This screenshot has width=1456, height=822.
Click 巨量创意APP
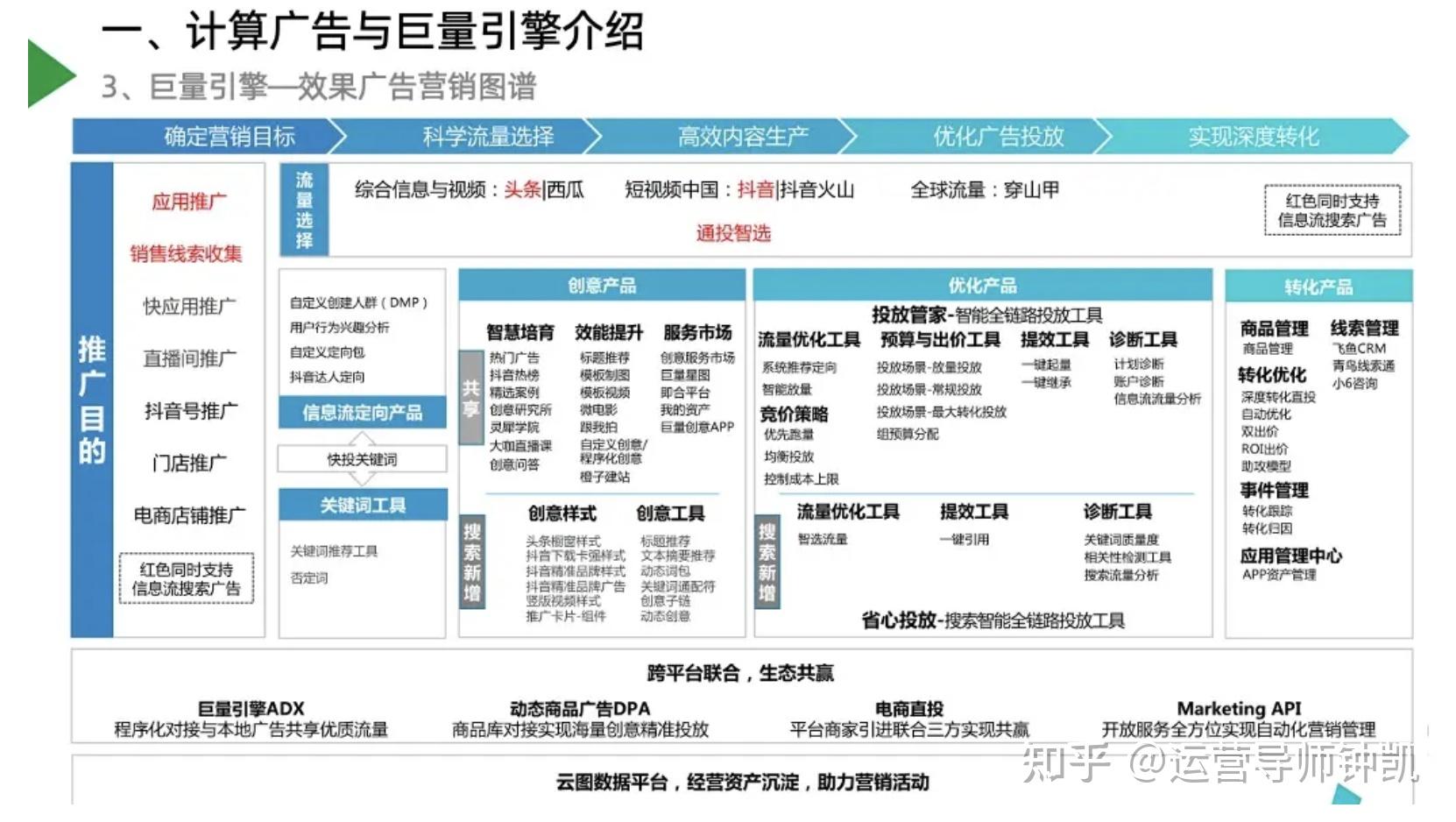pos(697,428)
